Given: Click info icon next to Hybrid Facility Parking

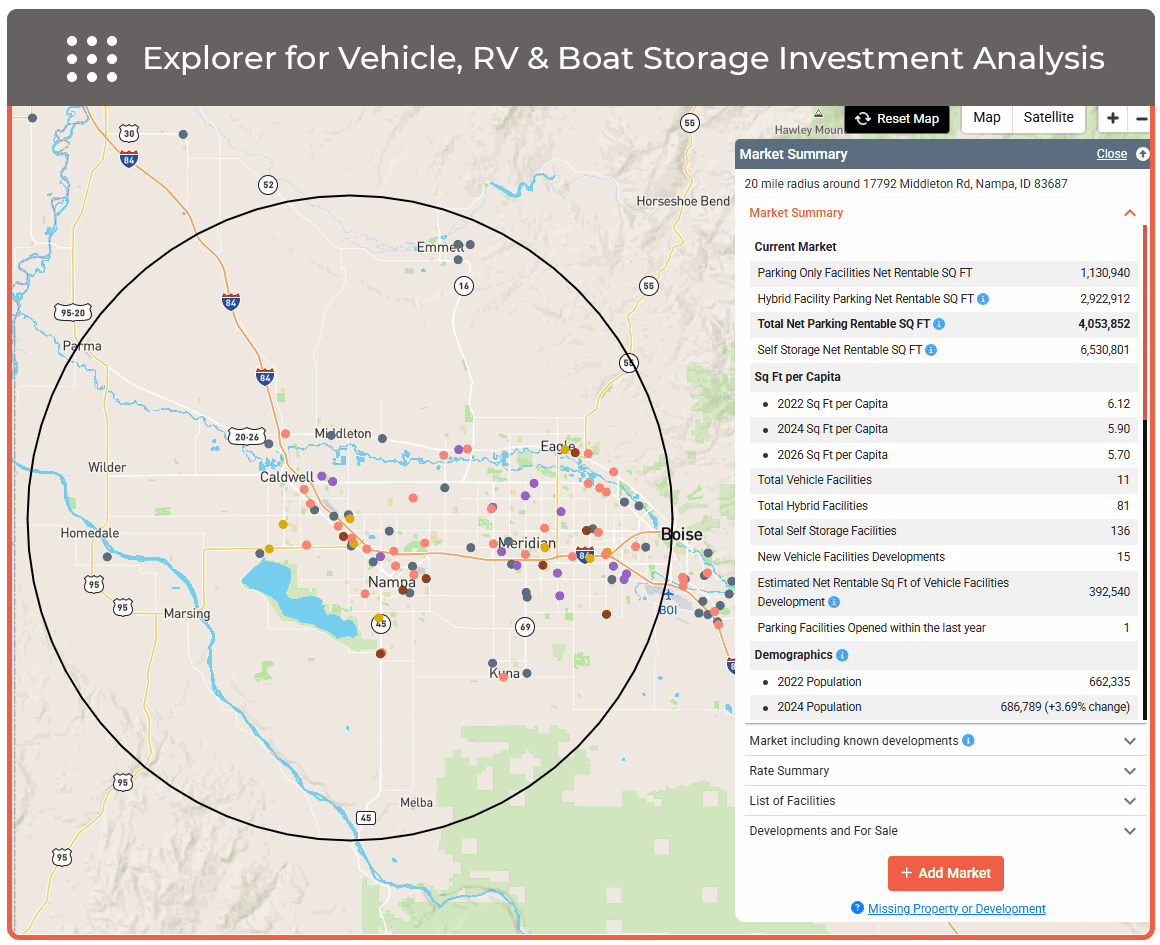Looking at the screenshot, I should click(x=983, y=299).
